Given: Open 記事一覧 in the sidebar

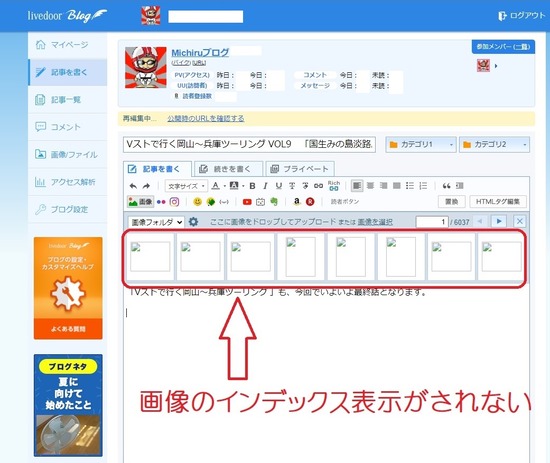Looking at the screenshot, I should (x=68, y=100).
